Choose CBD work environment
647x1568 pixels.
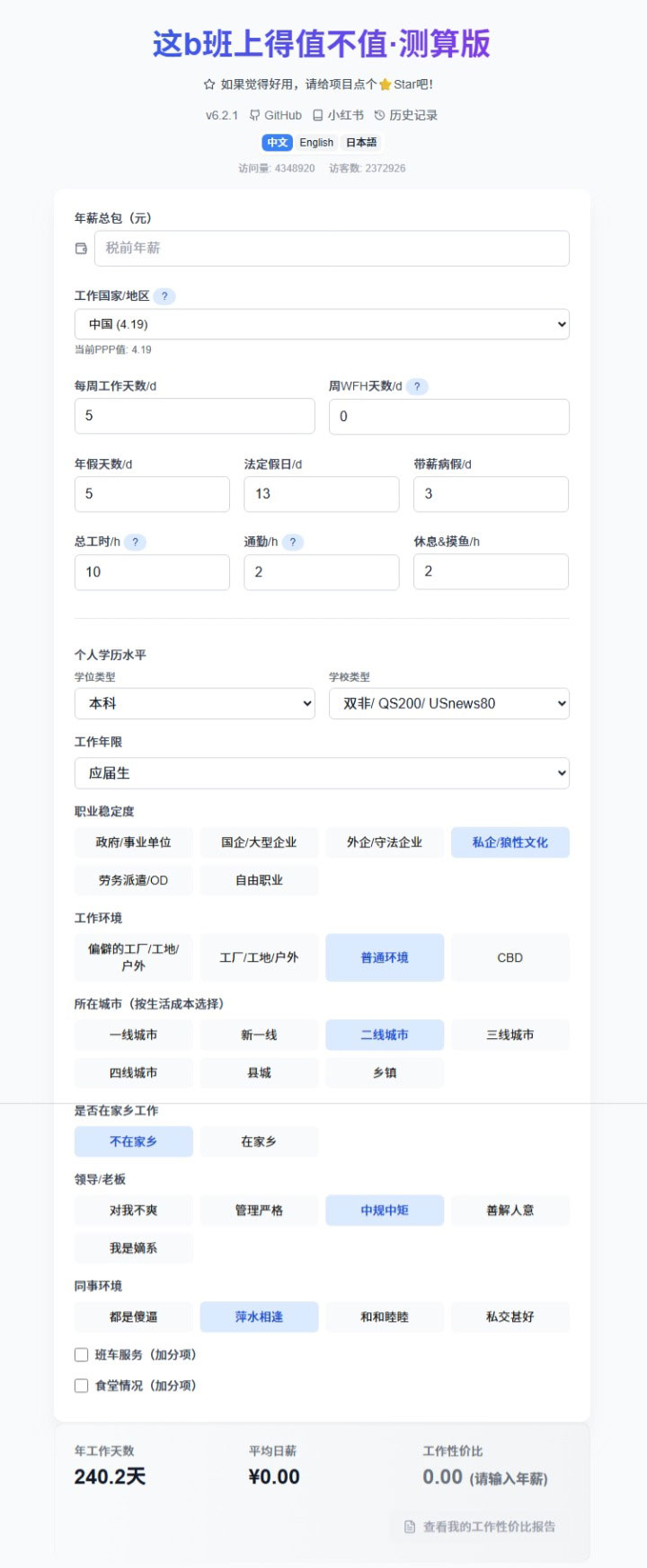point(510,957)
